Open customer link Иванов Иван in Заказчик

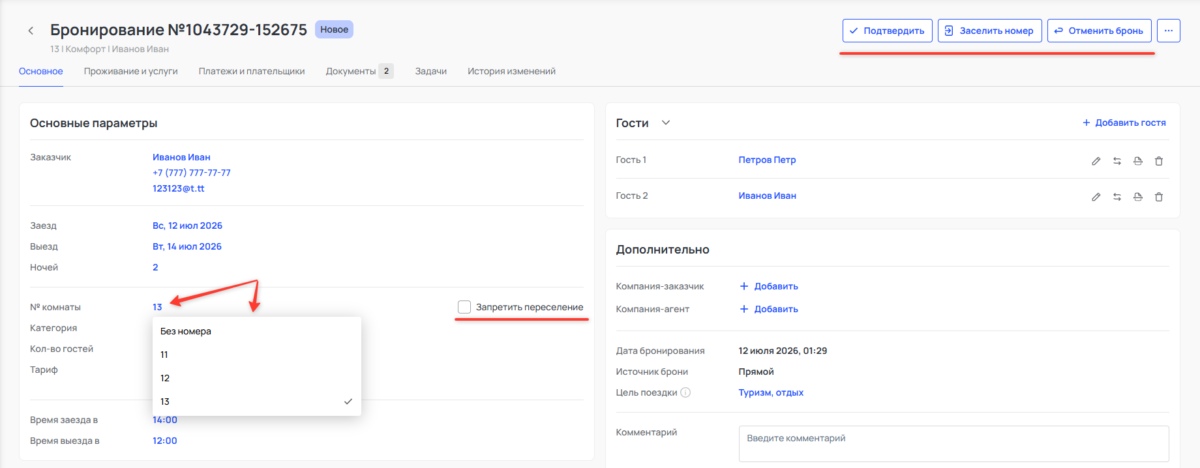(181, 157)
